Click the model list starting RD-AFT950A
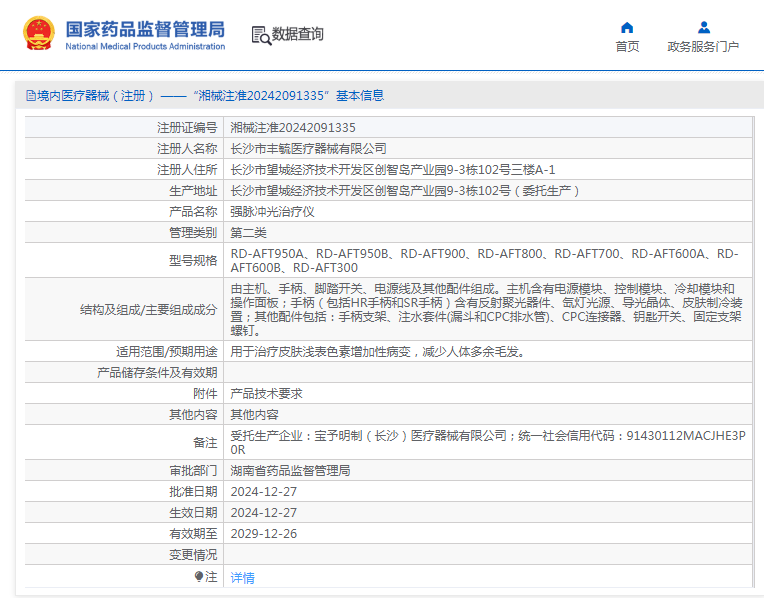This screenshot has height=598, width=764. coord(484,261)
